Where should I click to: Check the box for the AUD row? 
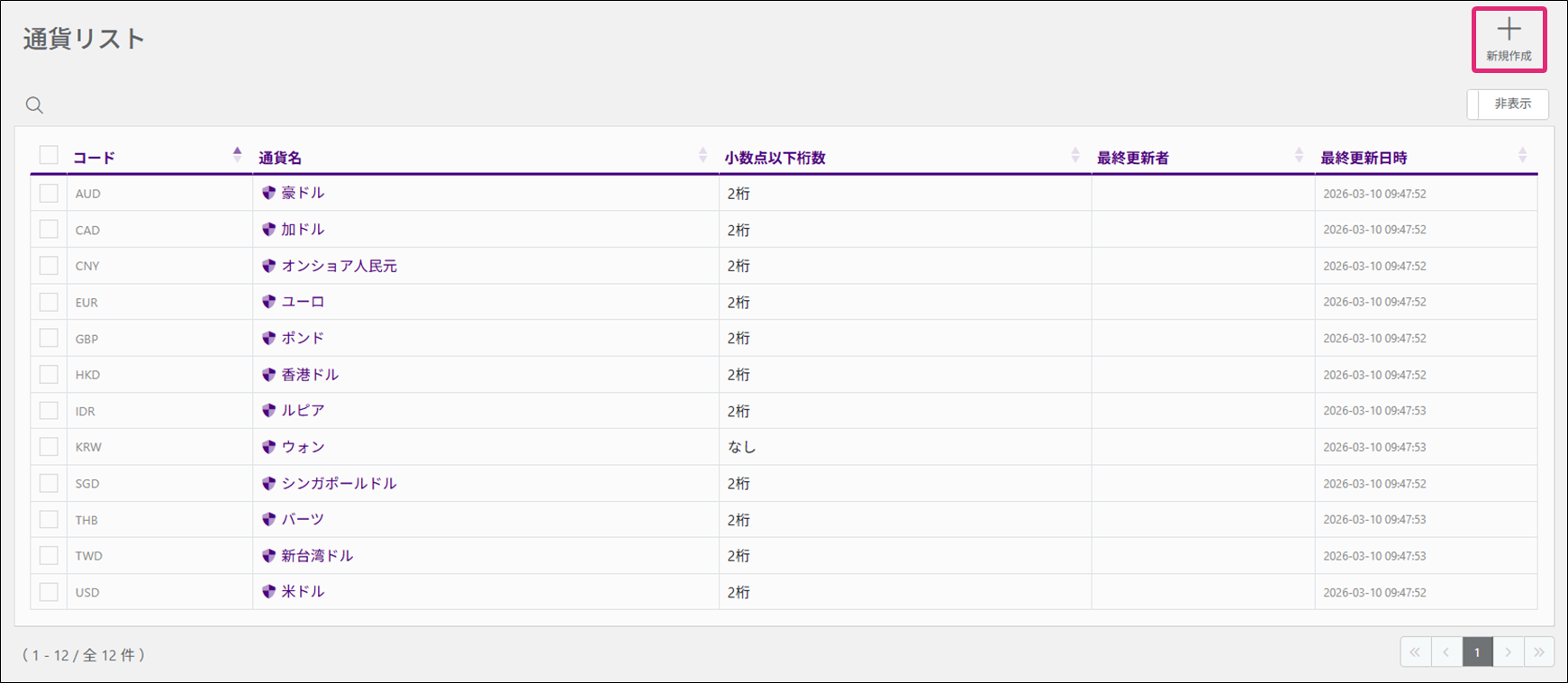pyautogui.click(x=49, y=194)
